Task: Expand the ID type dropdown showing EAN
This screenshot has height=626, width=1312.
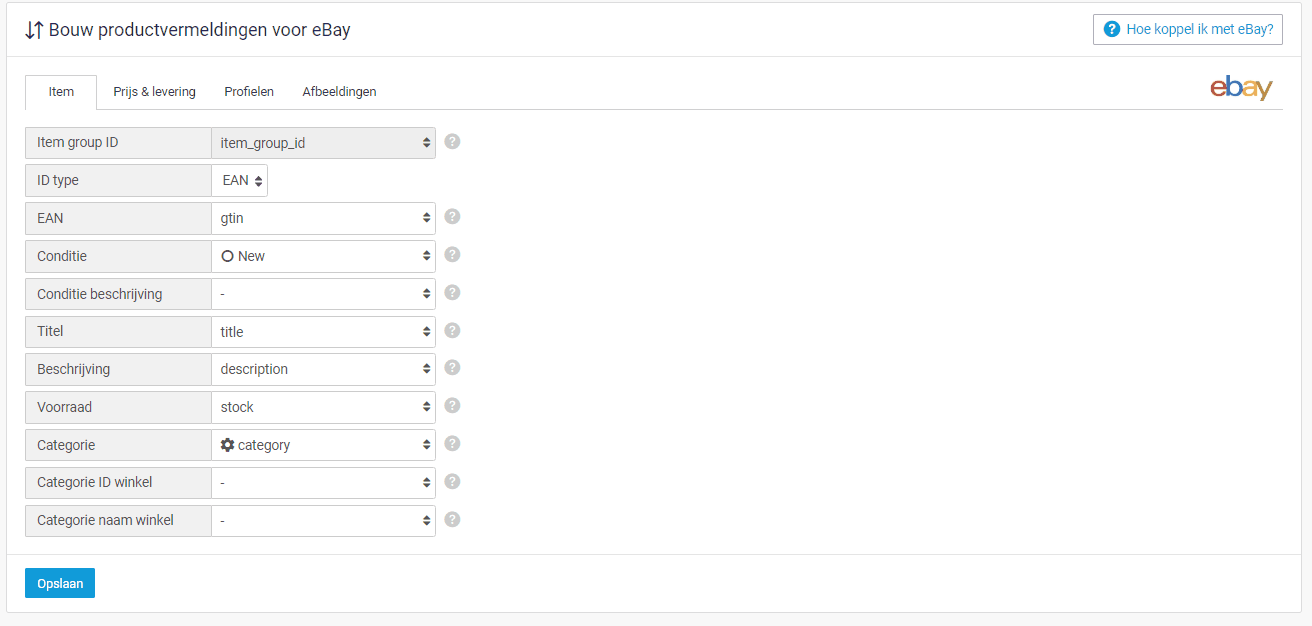Action: [239, 180]
